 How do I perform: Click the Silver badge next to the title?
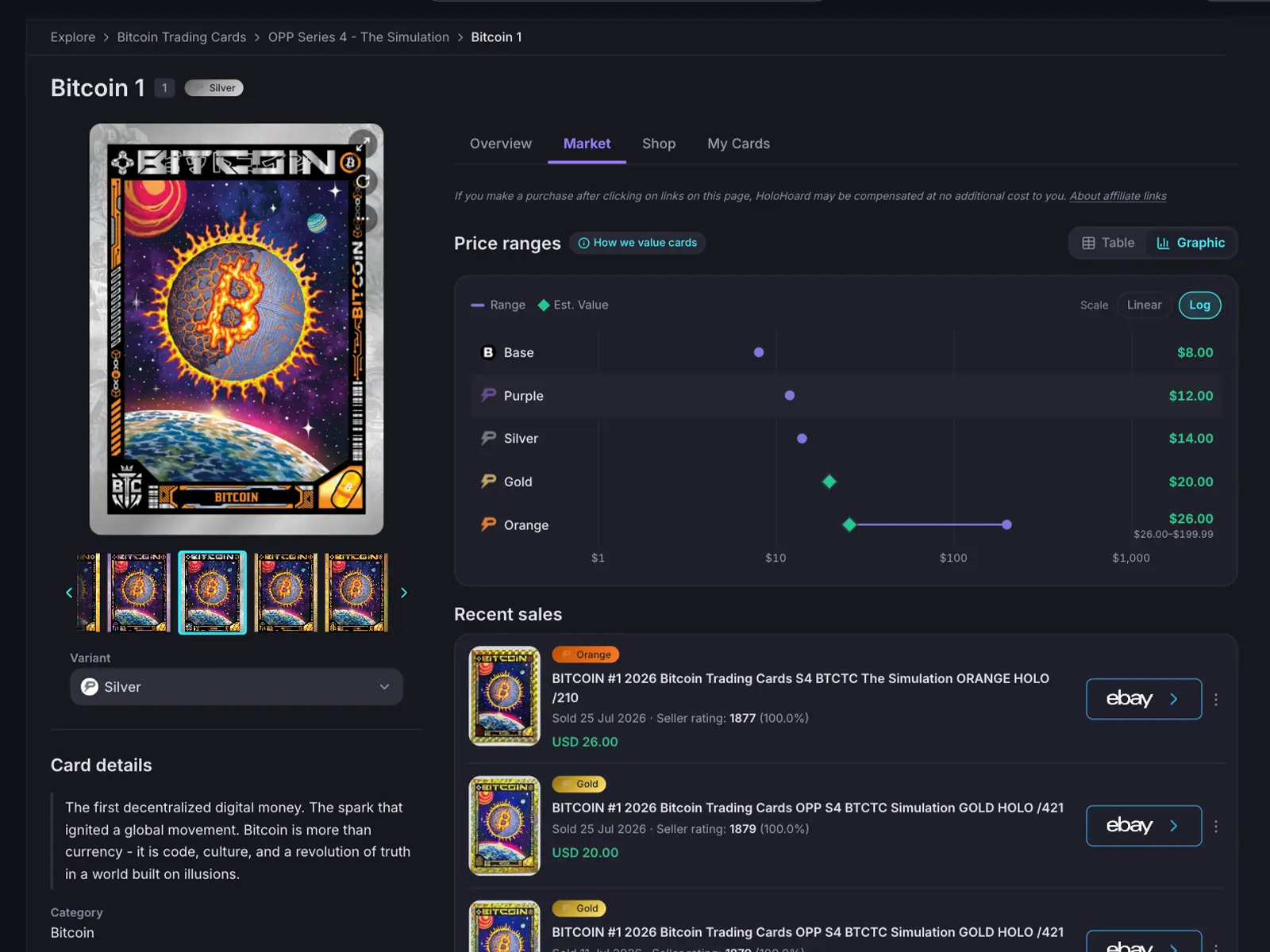point(214,88)
